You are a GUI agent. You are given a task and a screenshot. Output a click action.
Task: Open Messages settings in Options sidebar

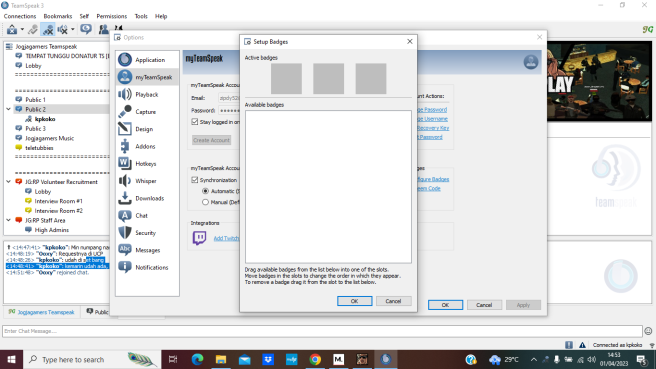click(147, 250)
